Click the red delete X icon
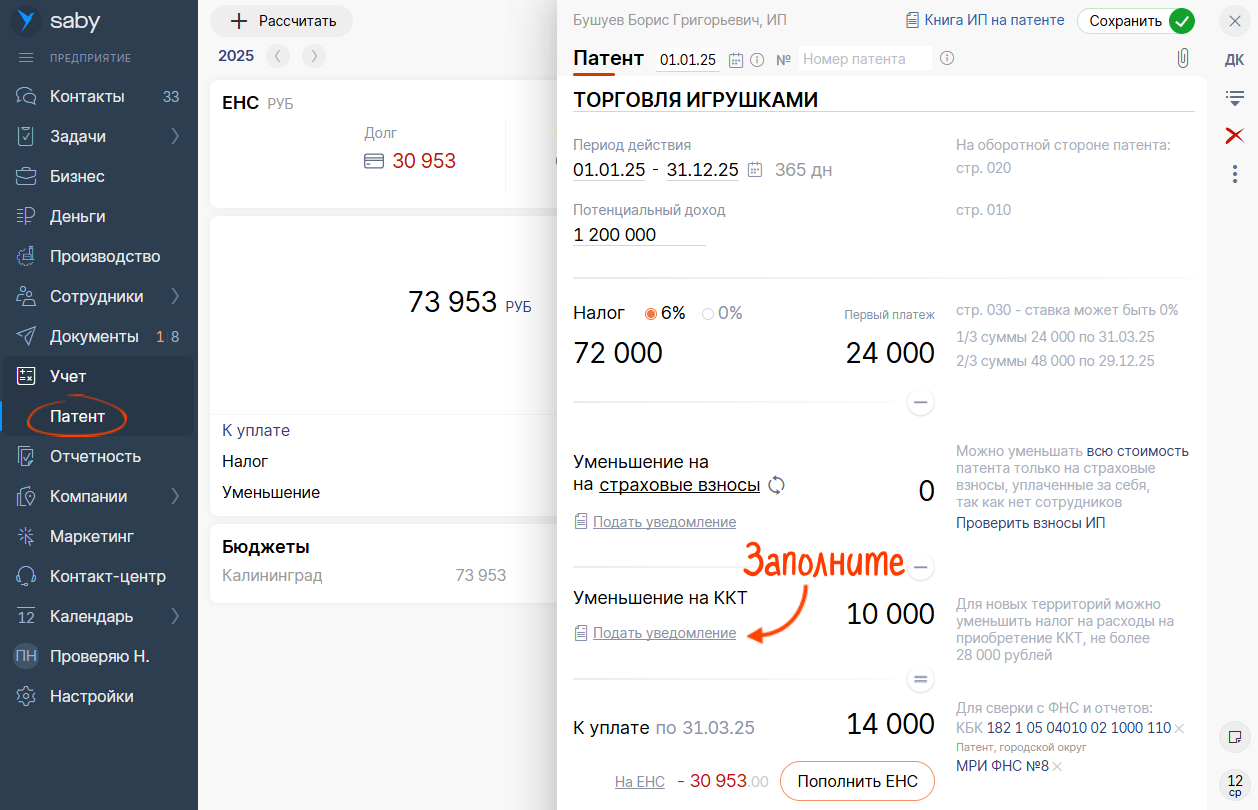1258x810 pixels. pyautogui.click(x=1234, y=135)
